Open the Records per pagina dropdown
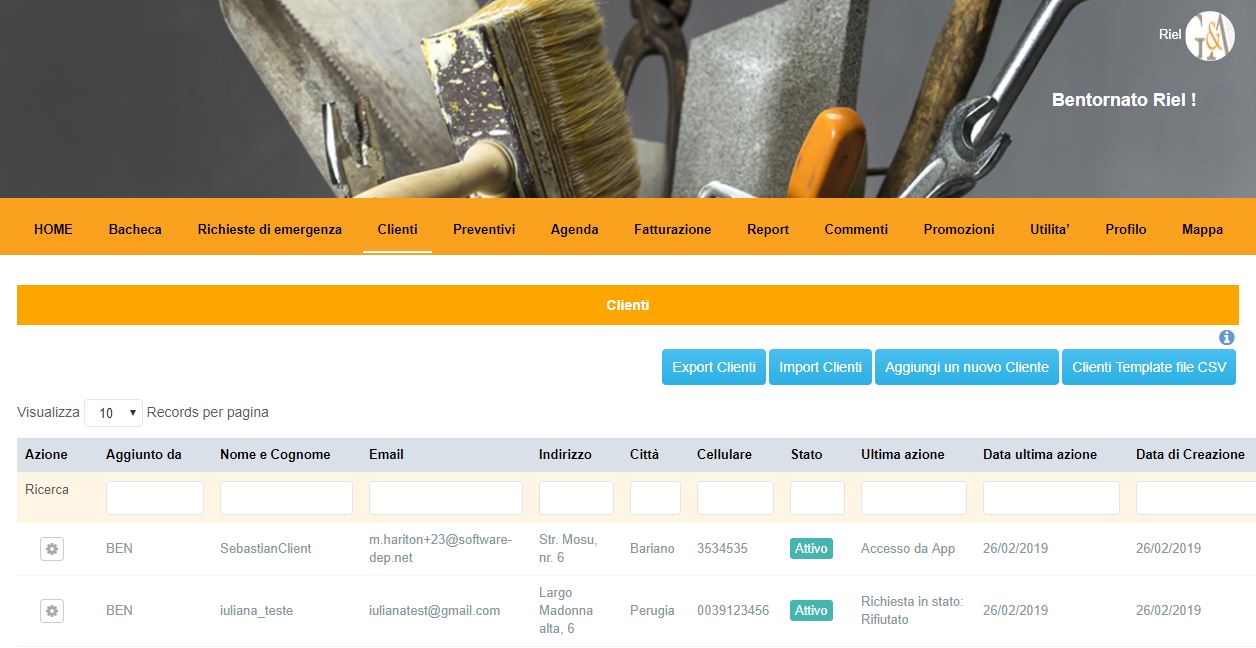Screen dimensions: 1256x648 113,413
